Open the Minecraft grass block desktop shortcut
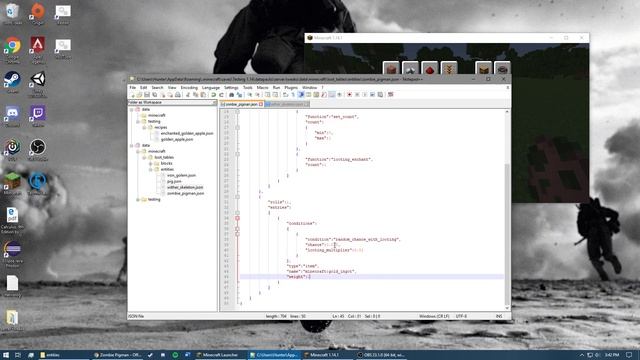This screenshot has width=640, height=360. (x=12, y=181)
